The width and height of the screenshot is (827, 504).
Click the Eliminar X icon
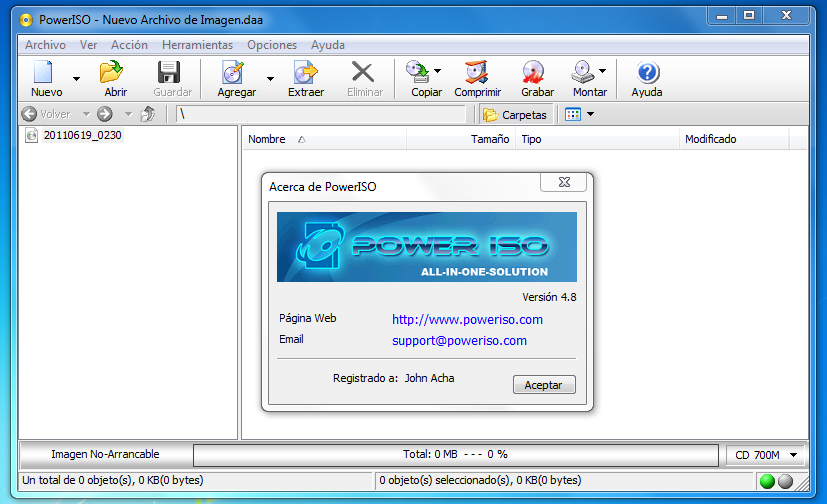[363, 73]
